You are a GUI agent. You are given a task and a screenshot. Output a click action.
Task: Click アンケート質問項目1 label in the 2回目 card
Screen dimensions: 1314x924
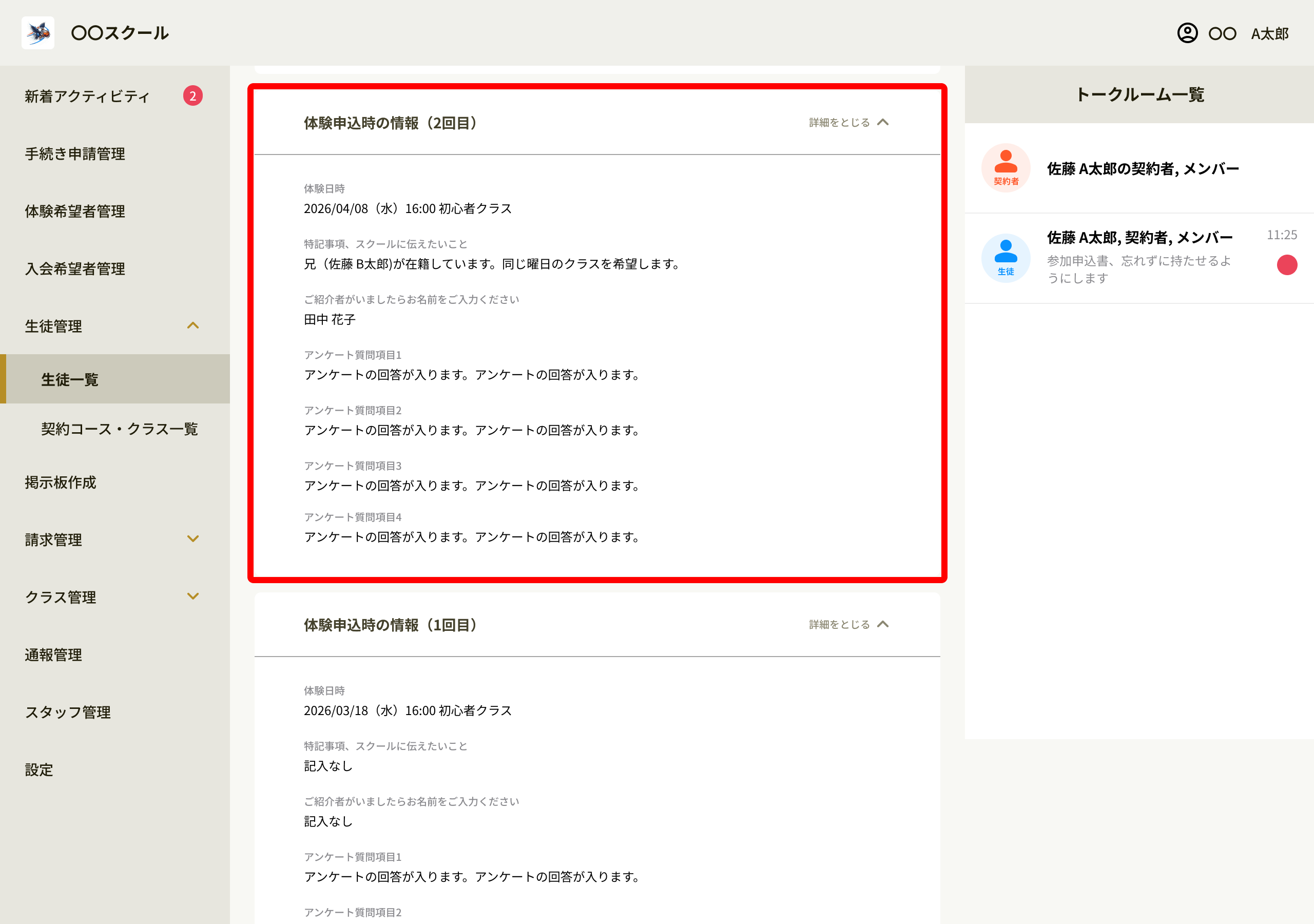[353, 355]
